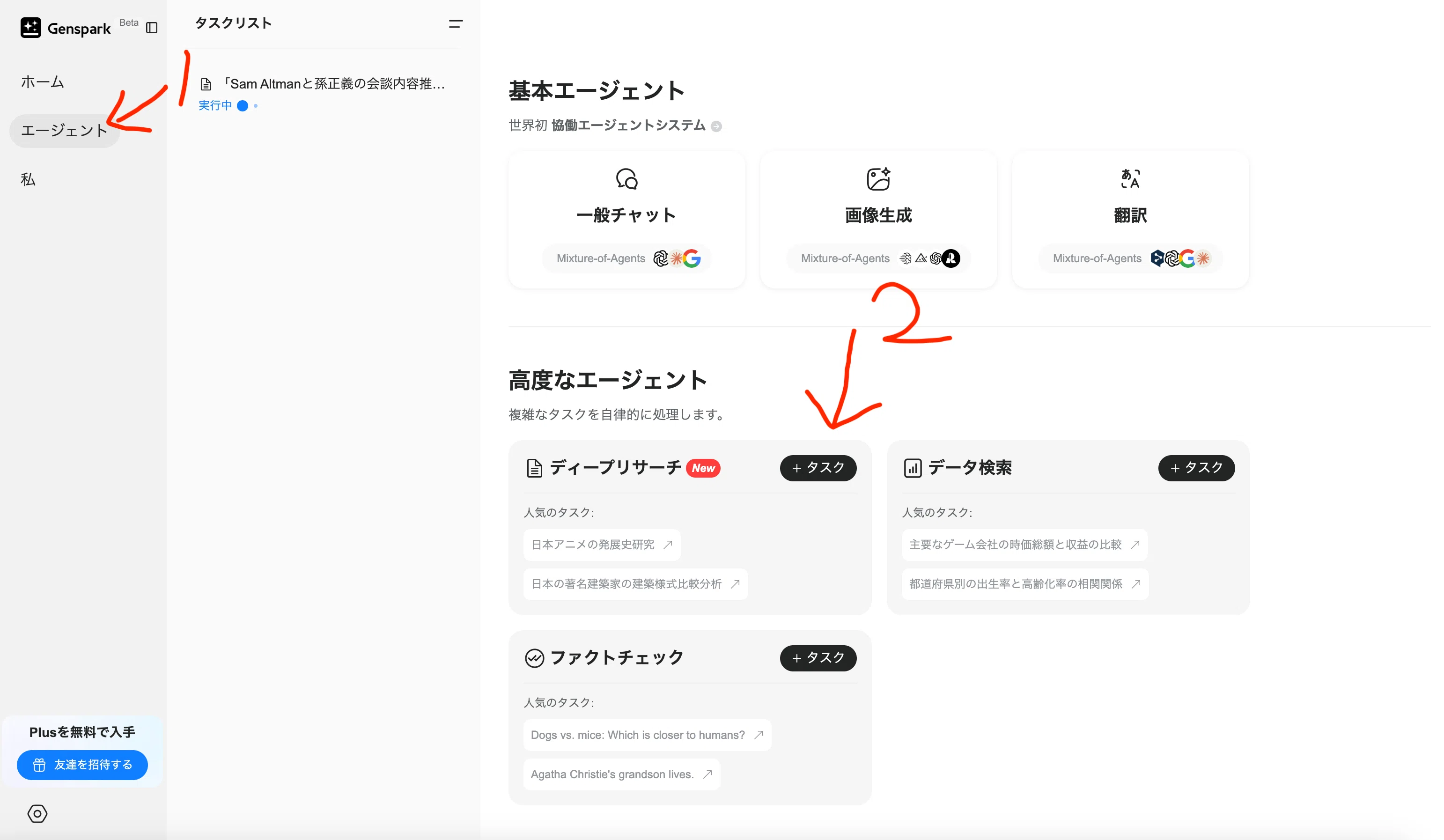This screenshot has width=1444, height=840.
Task: Click the ディープリサーチ document icon
Action: pyautogui.click(x=534, y=468)
